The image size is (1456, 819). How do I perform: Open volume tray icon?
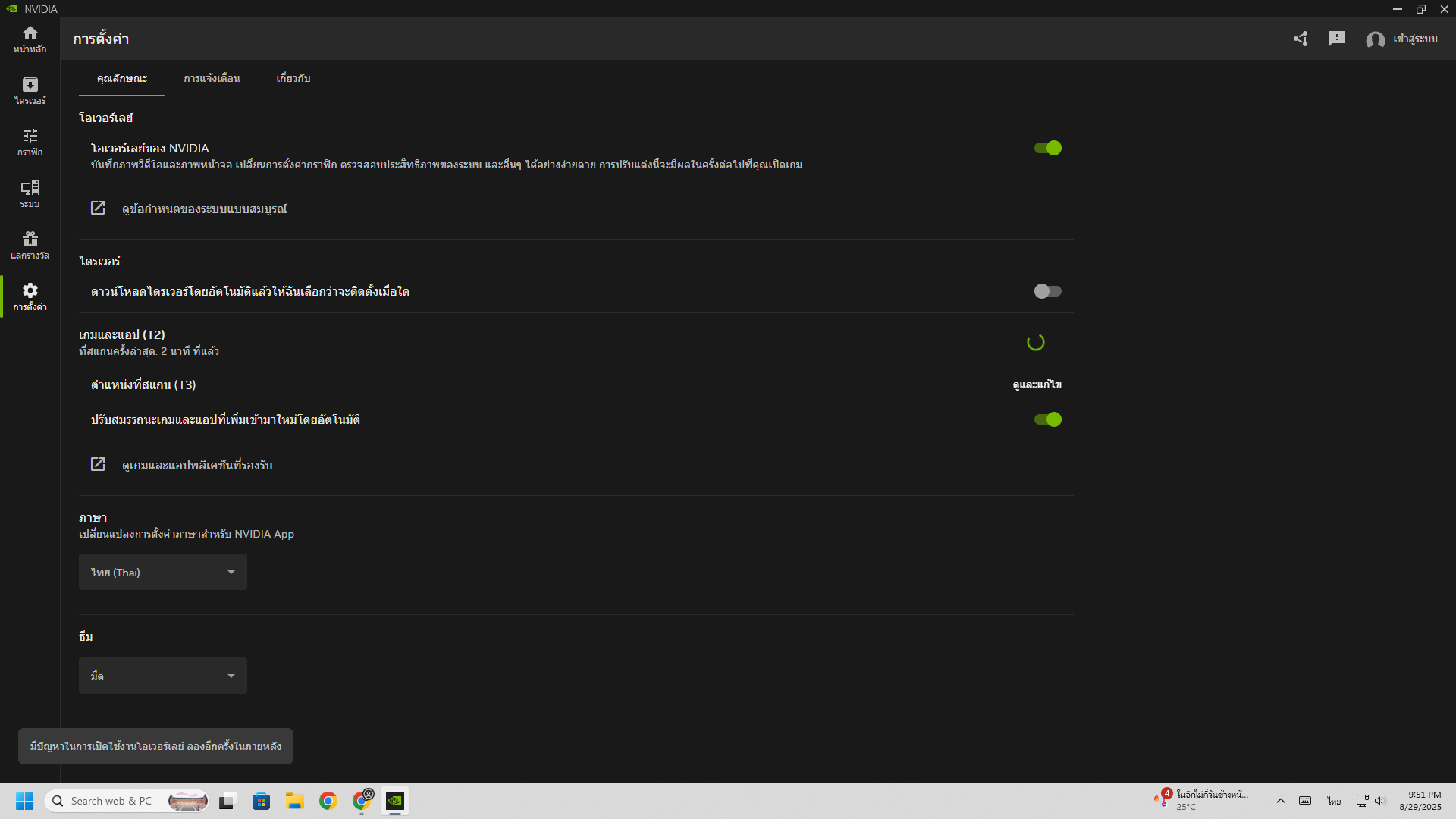1379,801
